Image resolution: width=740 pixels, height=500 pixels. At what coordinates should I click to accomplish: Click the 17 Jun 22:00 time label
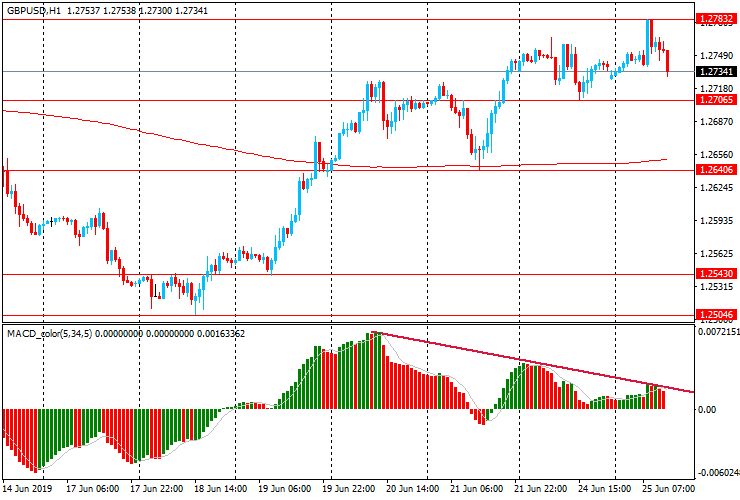pyautogui.click(x=157, y=488)
